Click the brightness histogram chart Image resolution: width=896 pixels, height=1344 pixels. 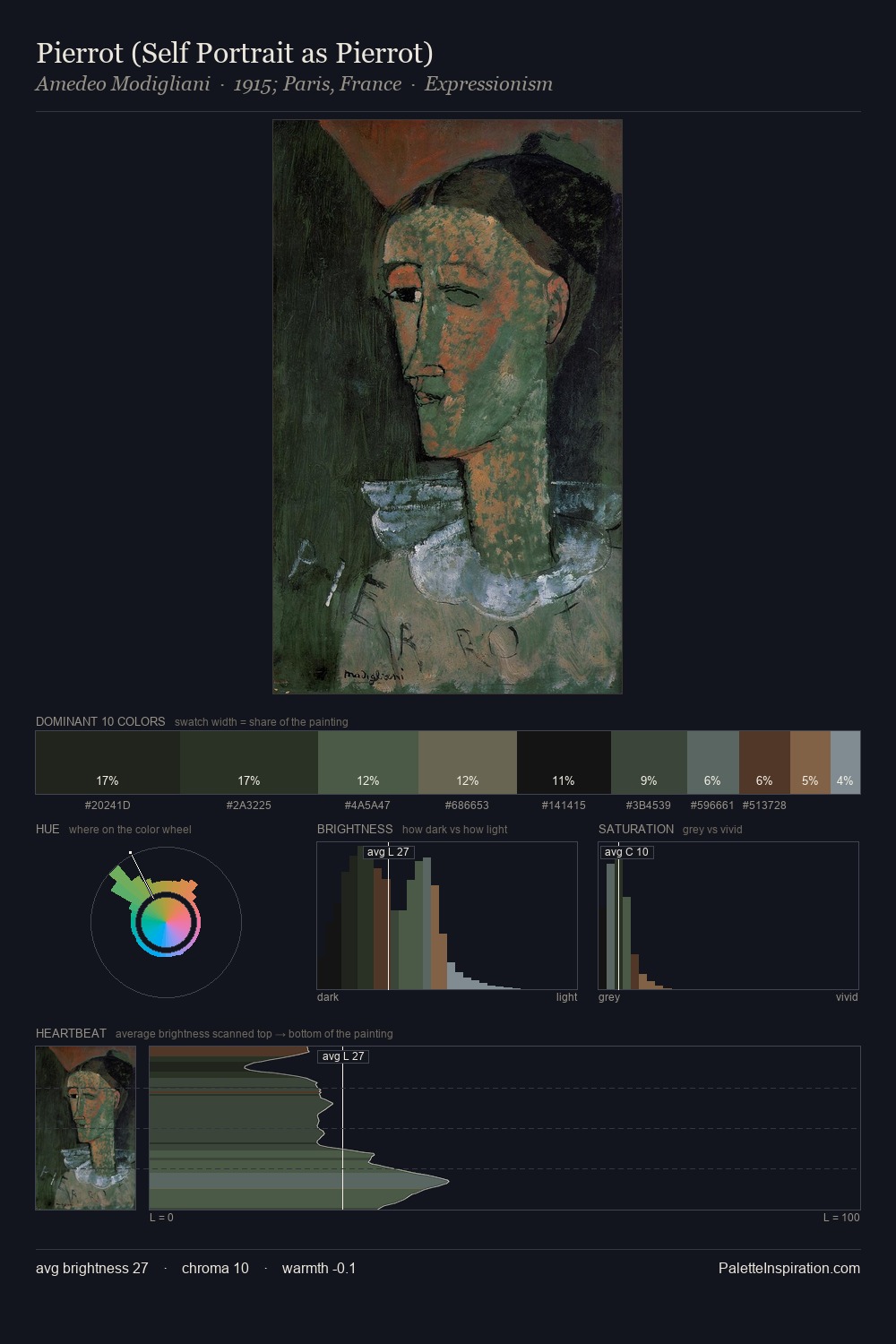(447, 916)
